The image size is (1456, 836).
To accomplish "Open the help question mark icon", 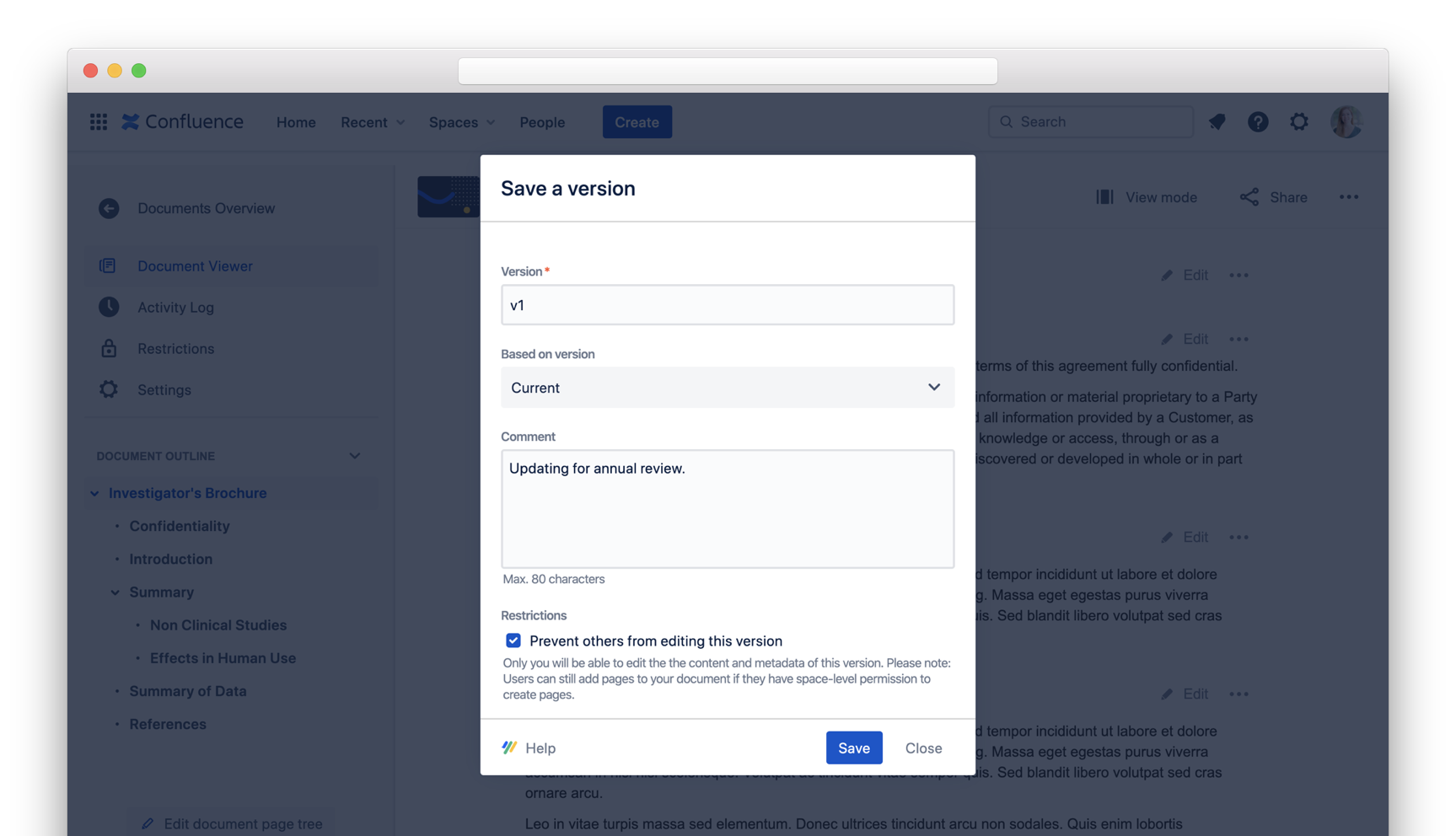I will pyautogui.click(x=1258, y=122).
